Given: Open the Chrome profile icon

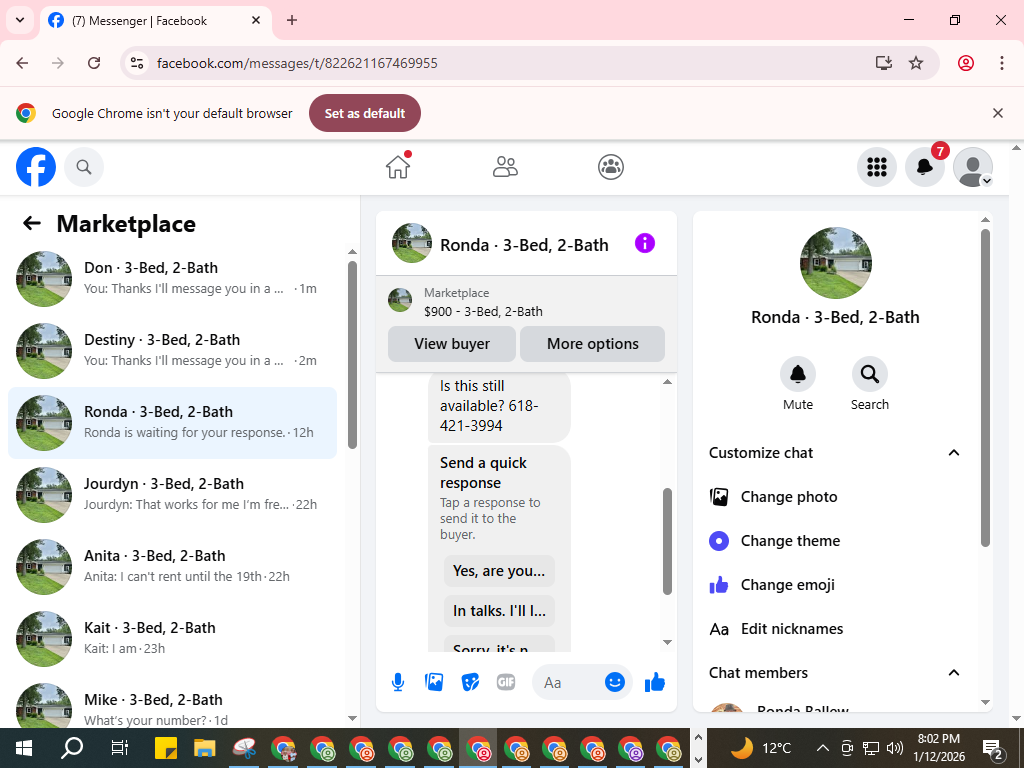Looking at the screenshot, I should click(965, 63).
